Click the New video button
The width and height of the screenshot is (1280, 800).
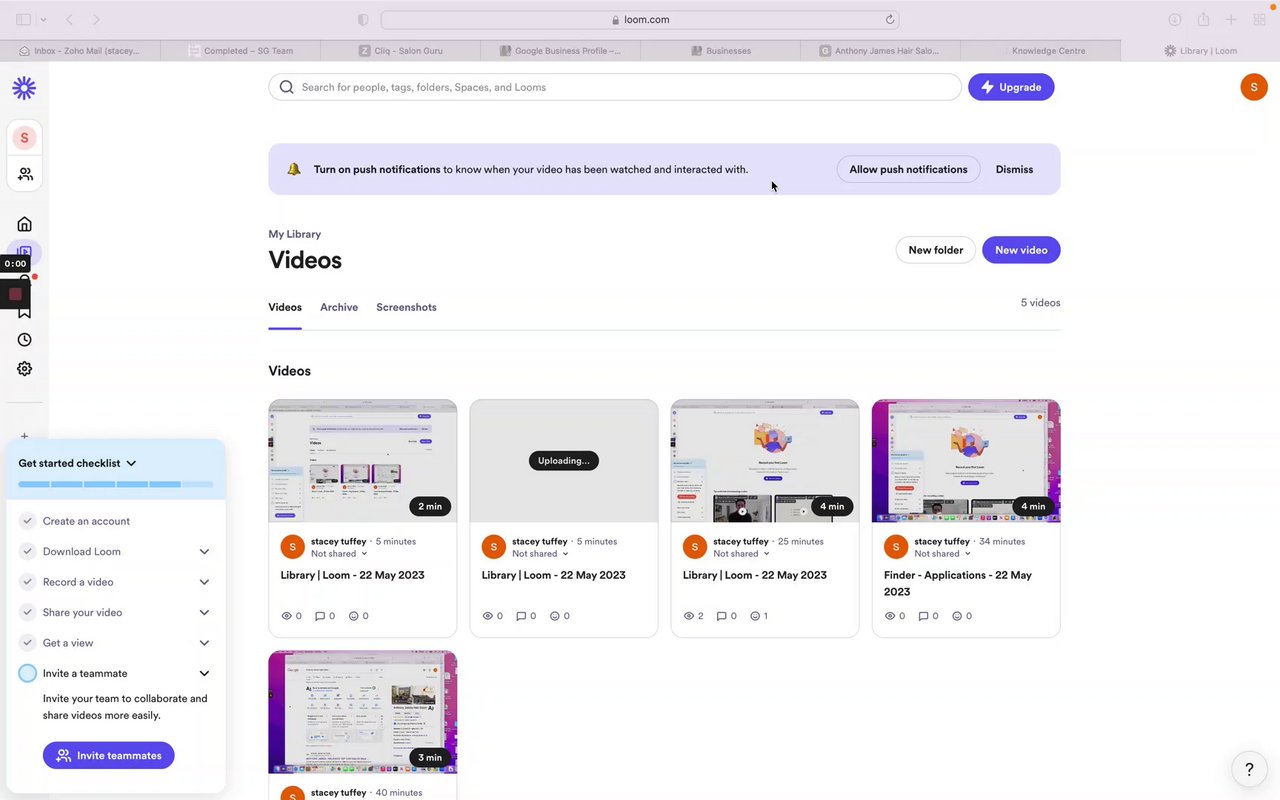pyautogui.click(x=1021, y=250)
